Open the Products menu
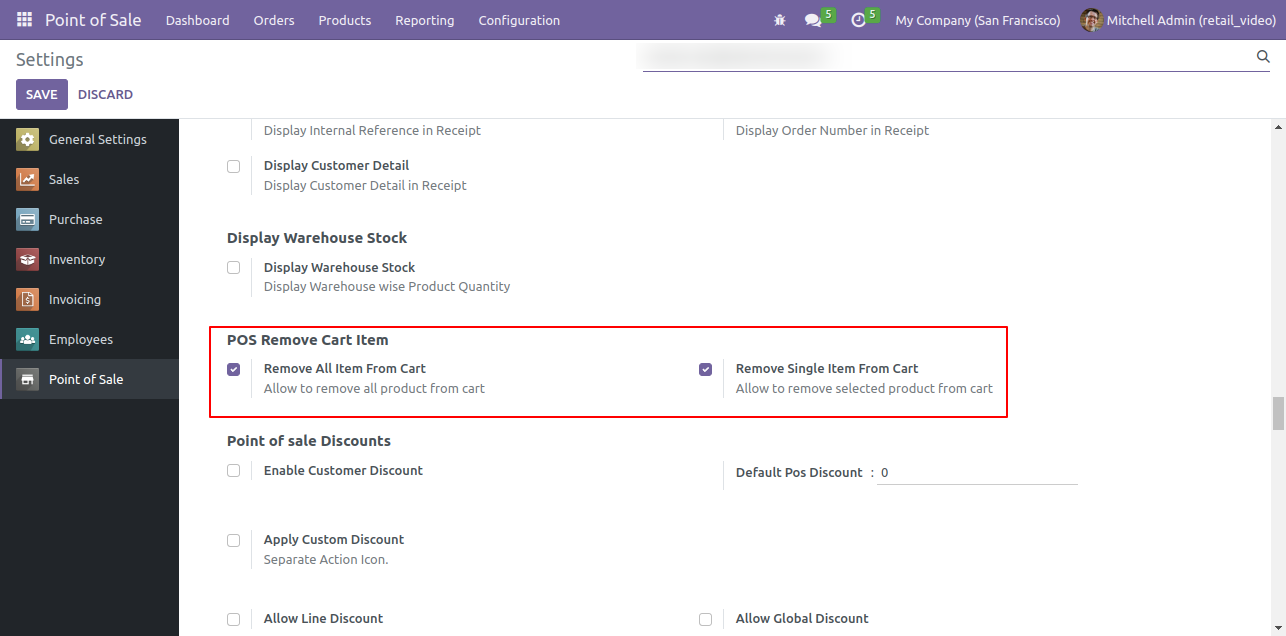This screenshot has width=1286, height=636. (345, 20)
